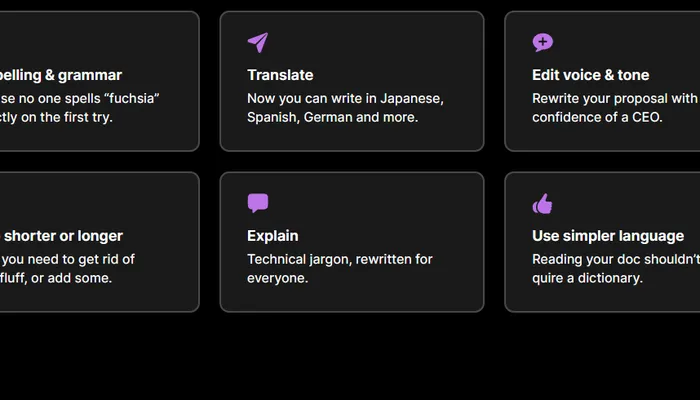Click the Explain speech bubble icon
Viewport: 700px width, 400px height.
pyautogui.click(x=258, y=203)
